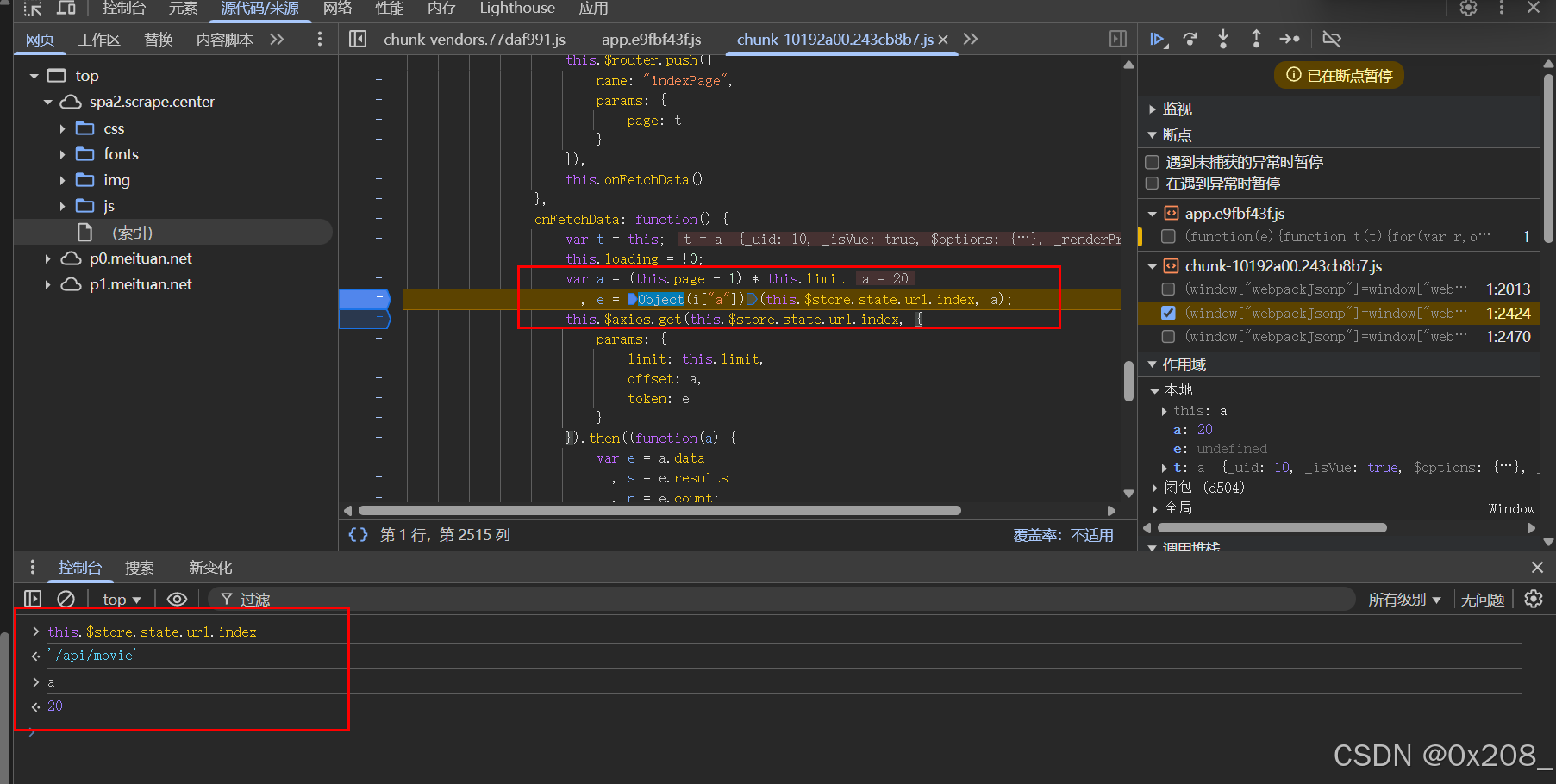The image size is (1556, 784).
Task: Open the drawer's three-dot menu
Action: pos(33,567)
